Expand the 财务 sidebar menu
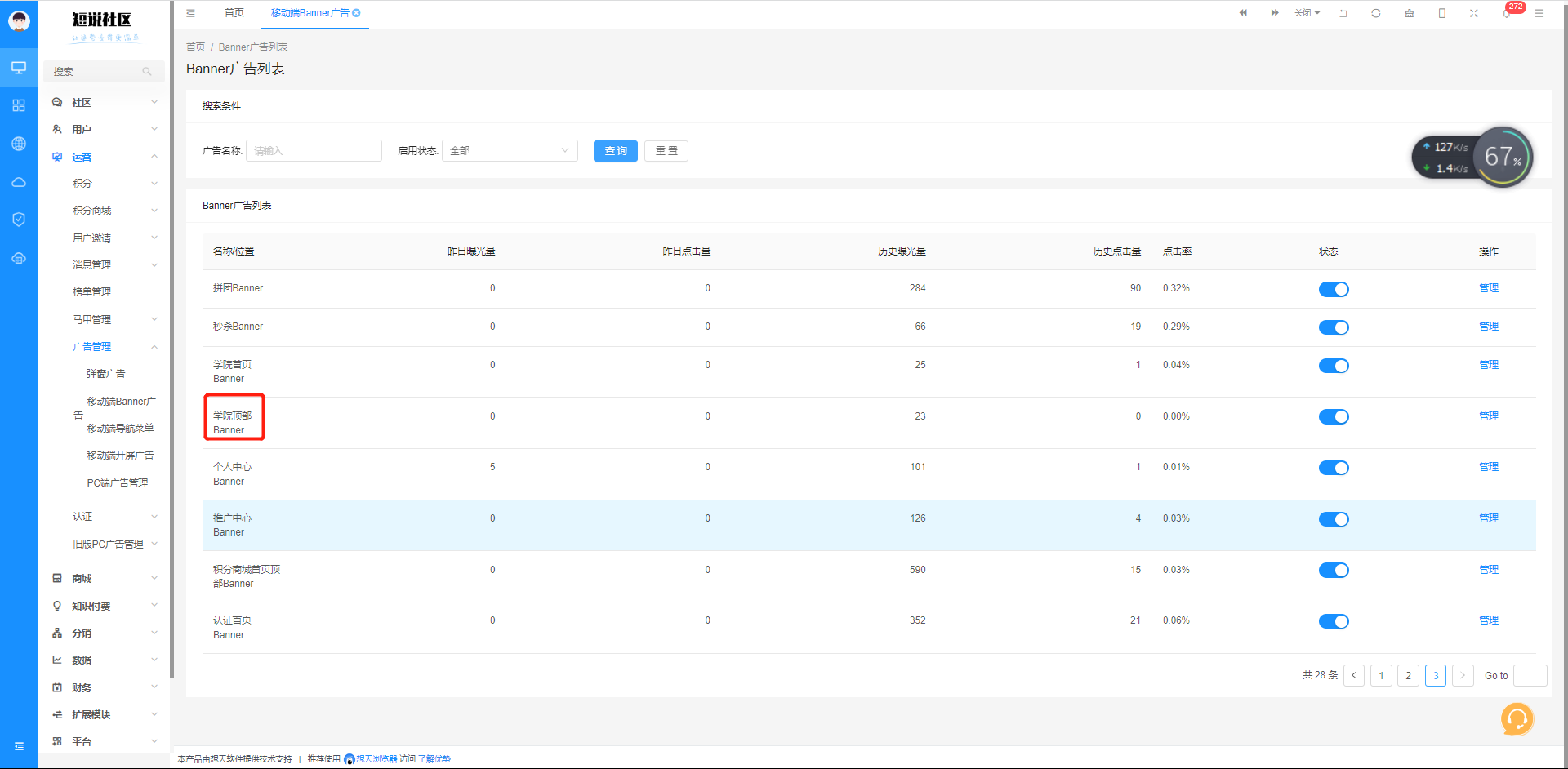 click(x=105, y=687)
